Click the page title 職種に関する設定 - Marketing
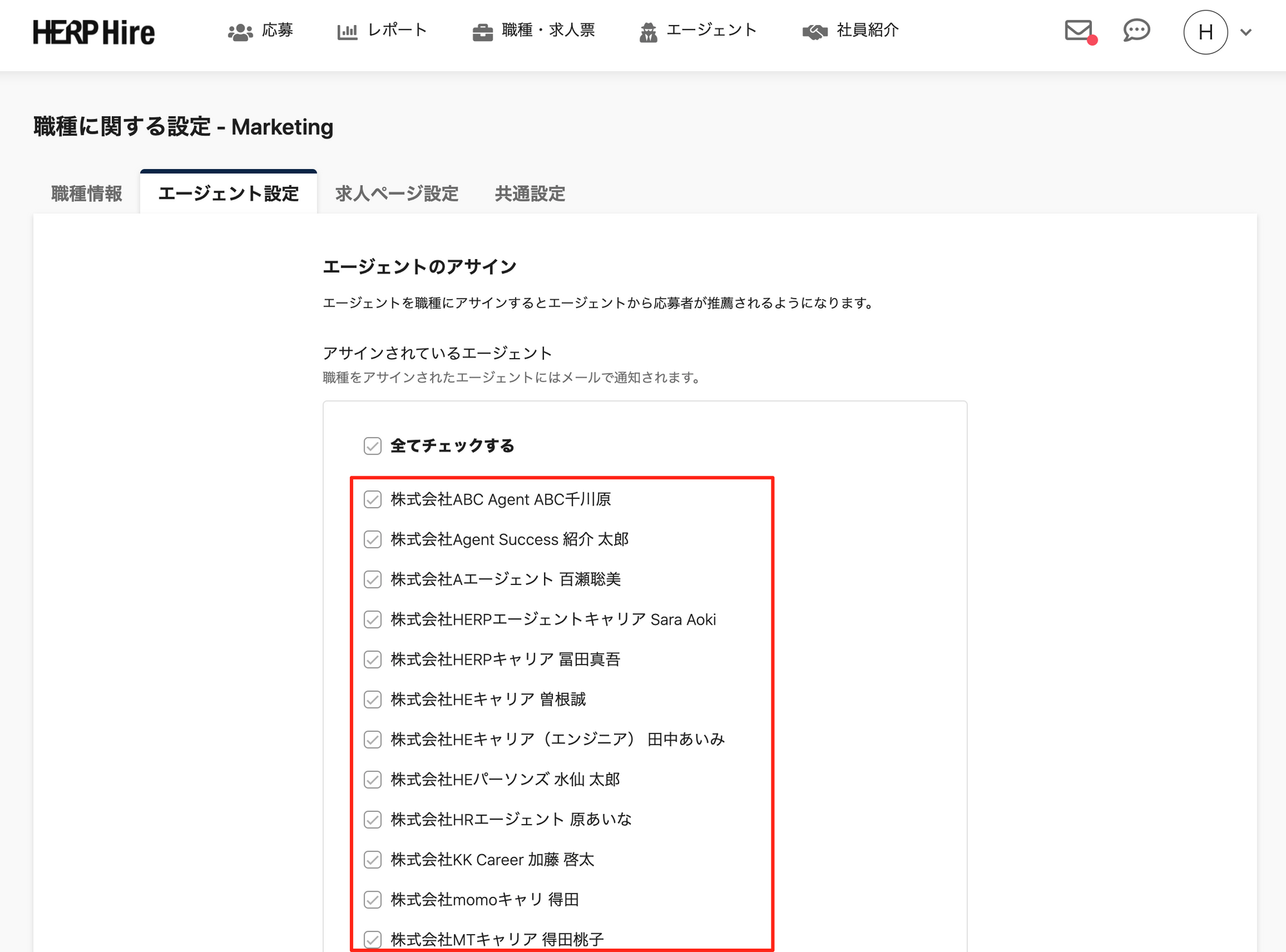 [x=183, y=127]
